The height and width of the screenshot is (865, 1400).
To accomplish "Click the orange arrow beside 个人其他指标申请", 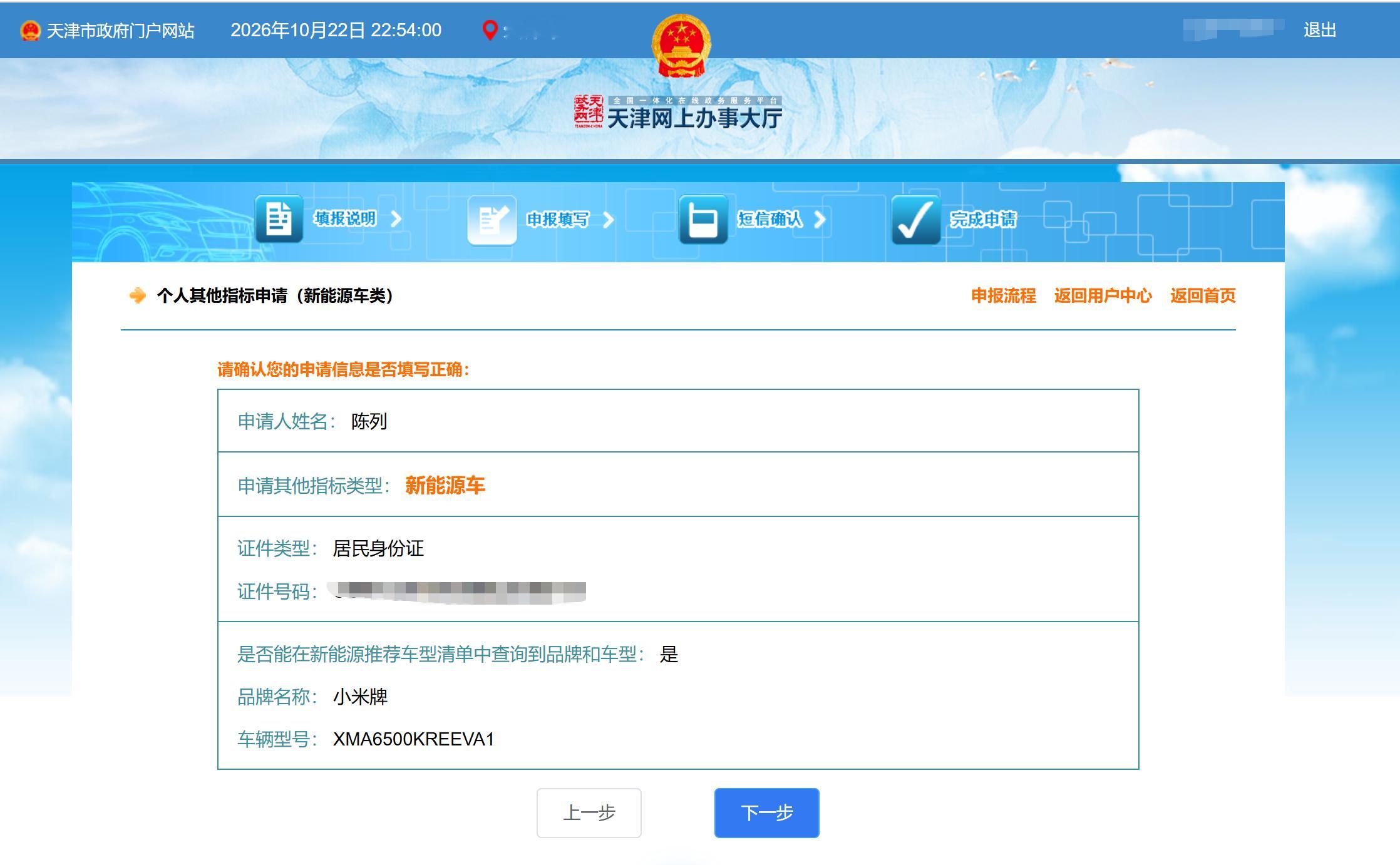I will coord(137,295).
